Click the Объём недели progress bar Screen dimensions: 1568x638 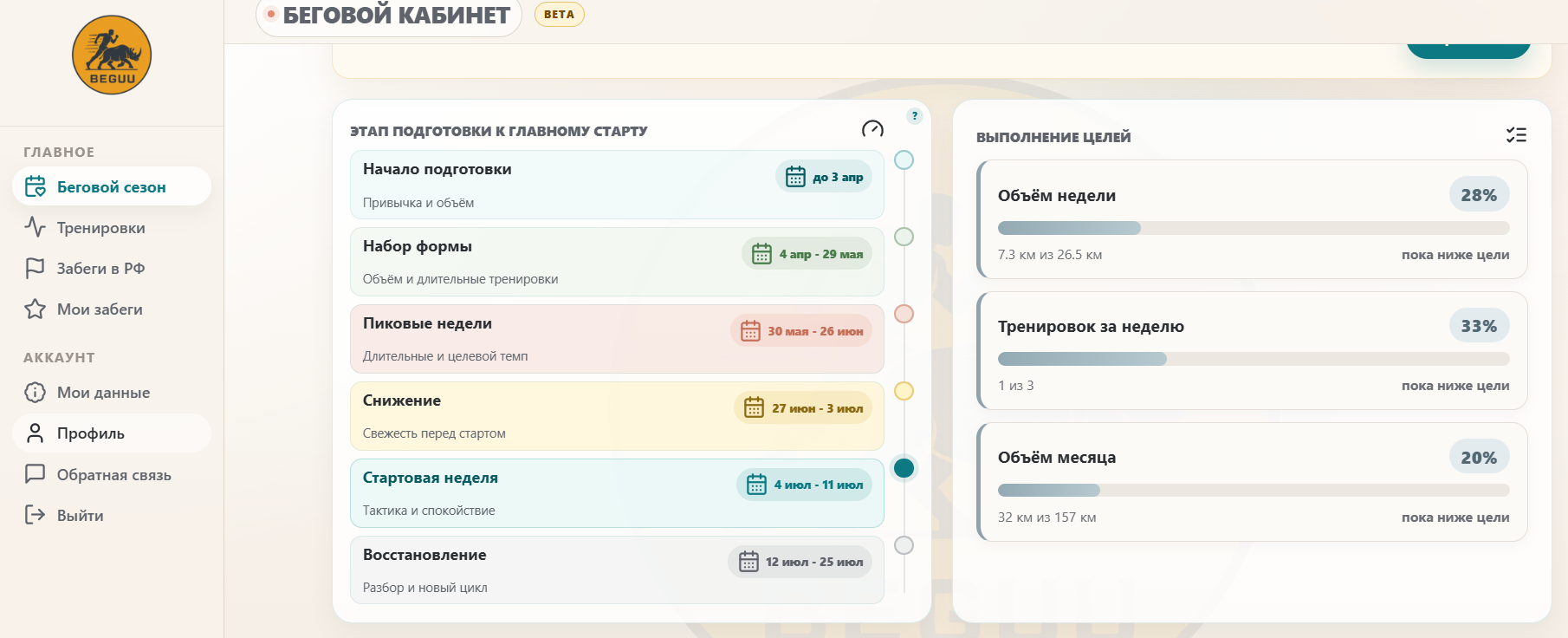pyautogui.click(x=1254, y=228)
